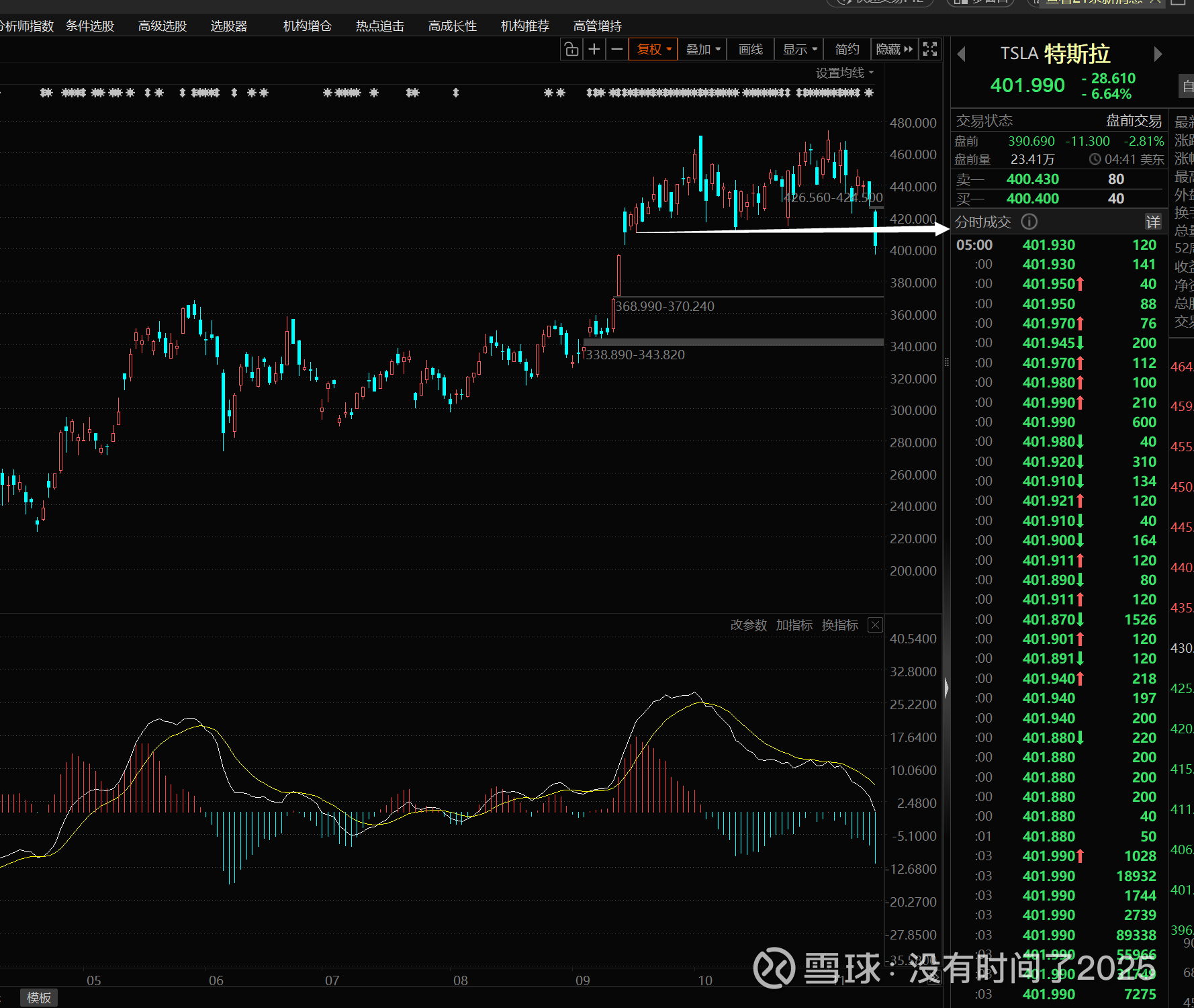
Task: Zoom out chart with minus icon
Action: tap(616, 49)
